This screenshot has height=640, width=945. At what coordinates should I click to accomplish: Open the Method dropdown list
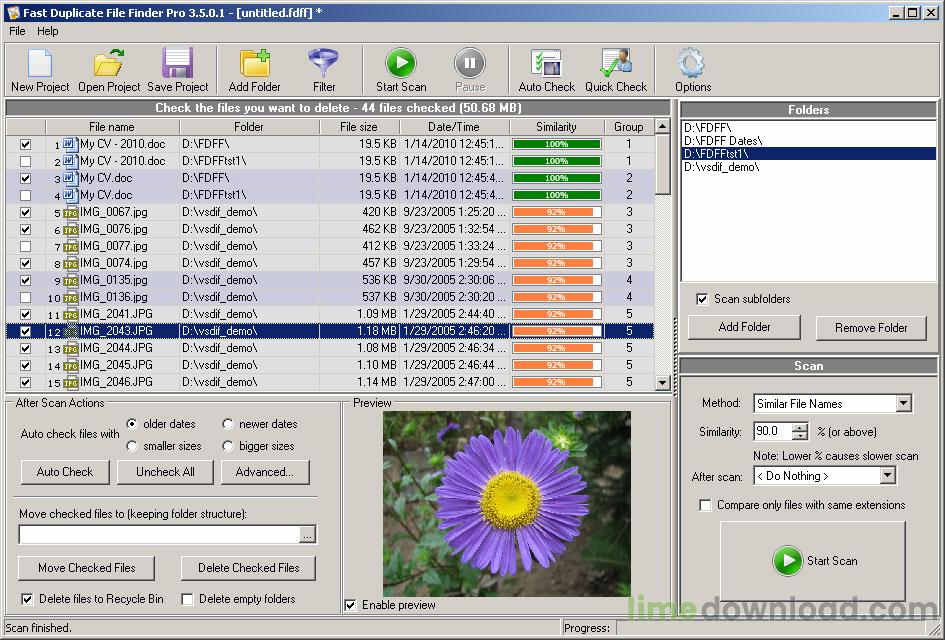coord(906,403)
